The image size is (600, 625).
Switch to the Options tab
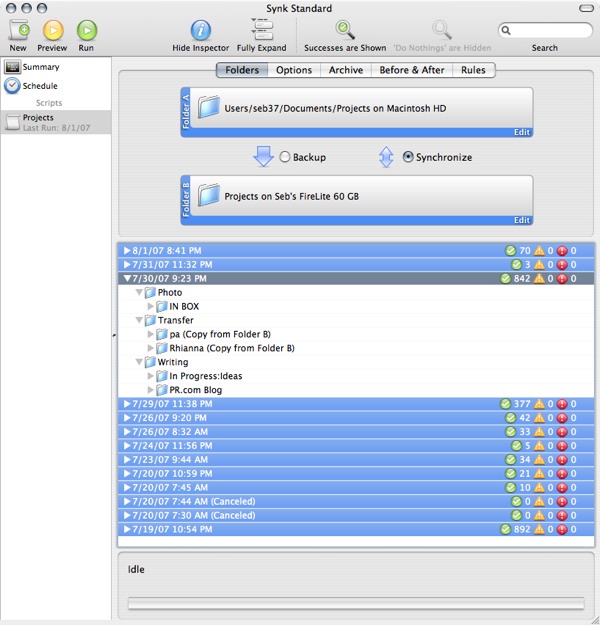[294, 70]
